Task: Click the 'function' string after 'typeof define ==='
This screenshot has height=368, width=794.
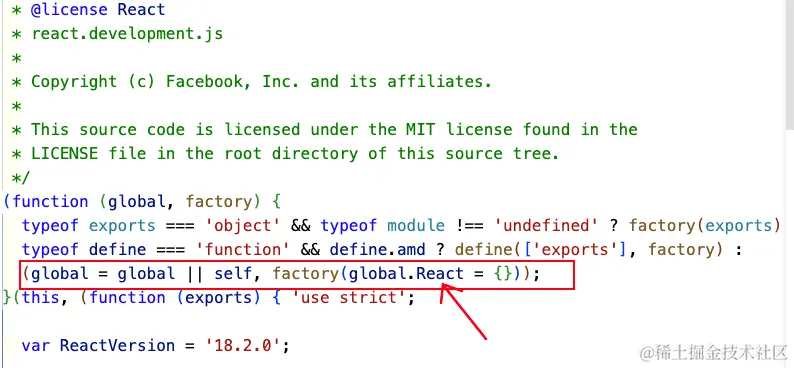Action: 243,250
